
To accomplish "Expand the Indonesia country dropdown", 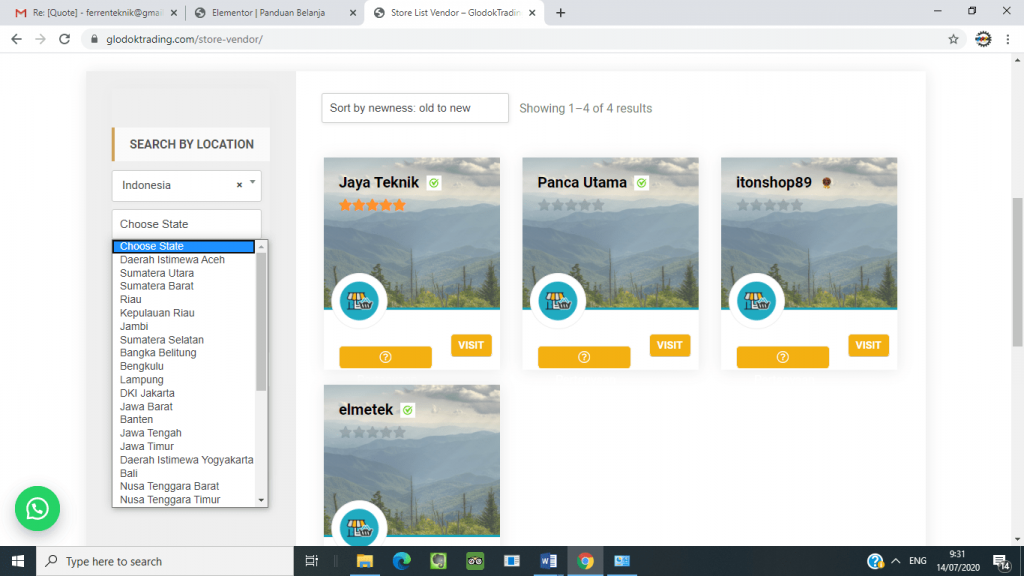I will click(x=253, y=185).
